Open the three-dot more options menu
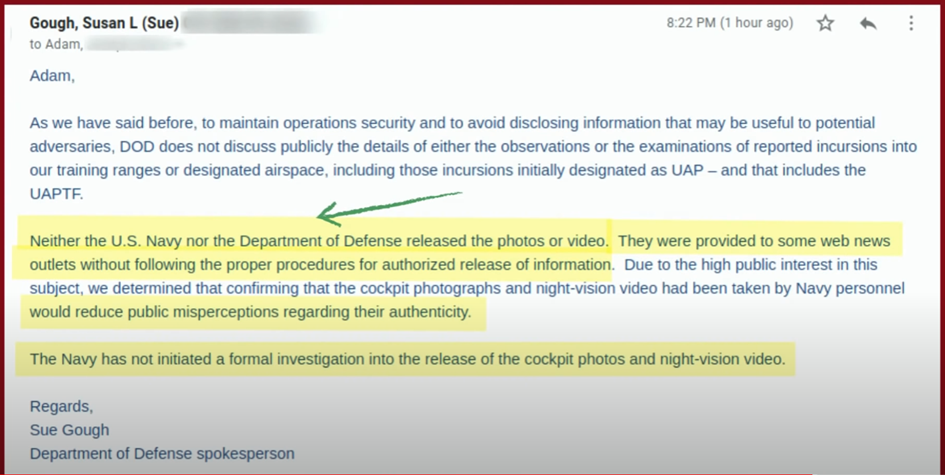 pos(911,24)
